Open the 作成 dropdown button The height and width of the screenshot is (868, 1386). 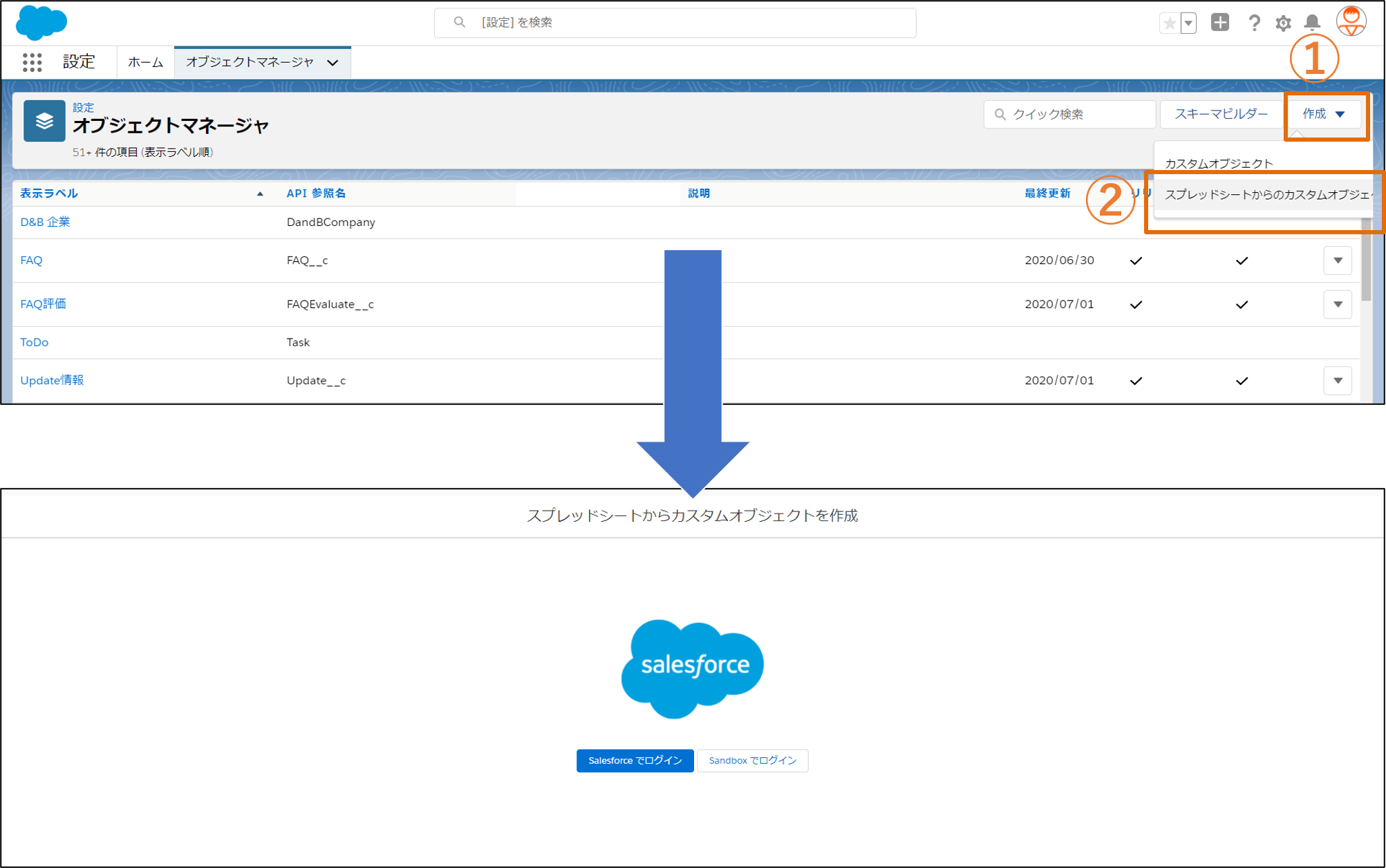pos(1324,114)
